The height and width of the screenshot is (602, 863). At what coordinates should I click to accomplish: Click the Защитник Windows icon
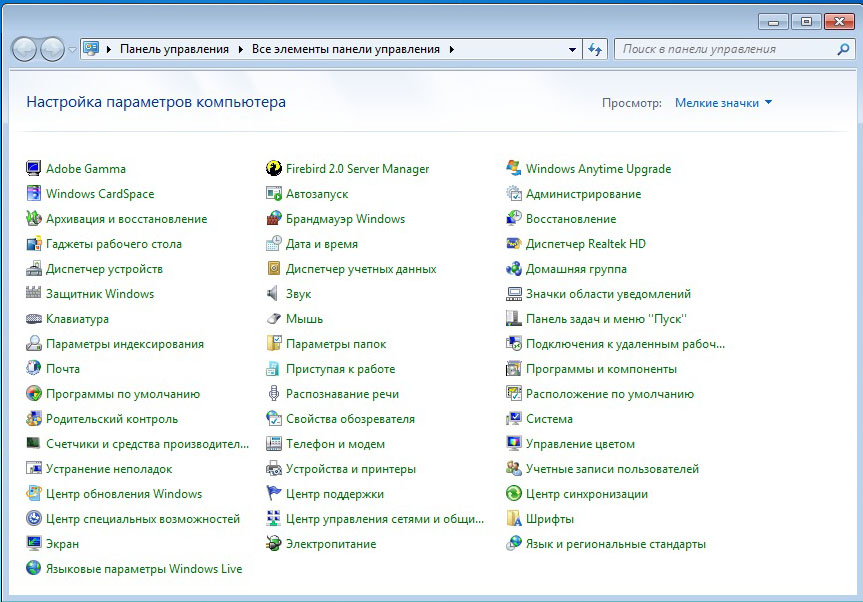[x=34, y=293]
